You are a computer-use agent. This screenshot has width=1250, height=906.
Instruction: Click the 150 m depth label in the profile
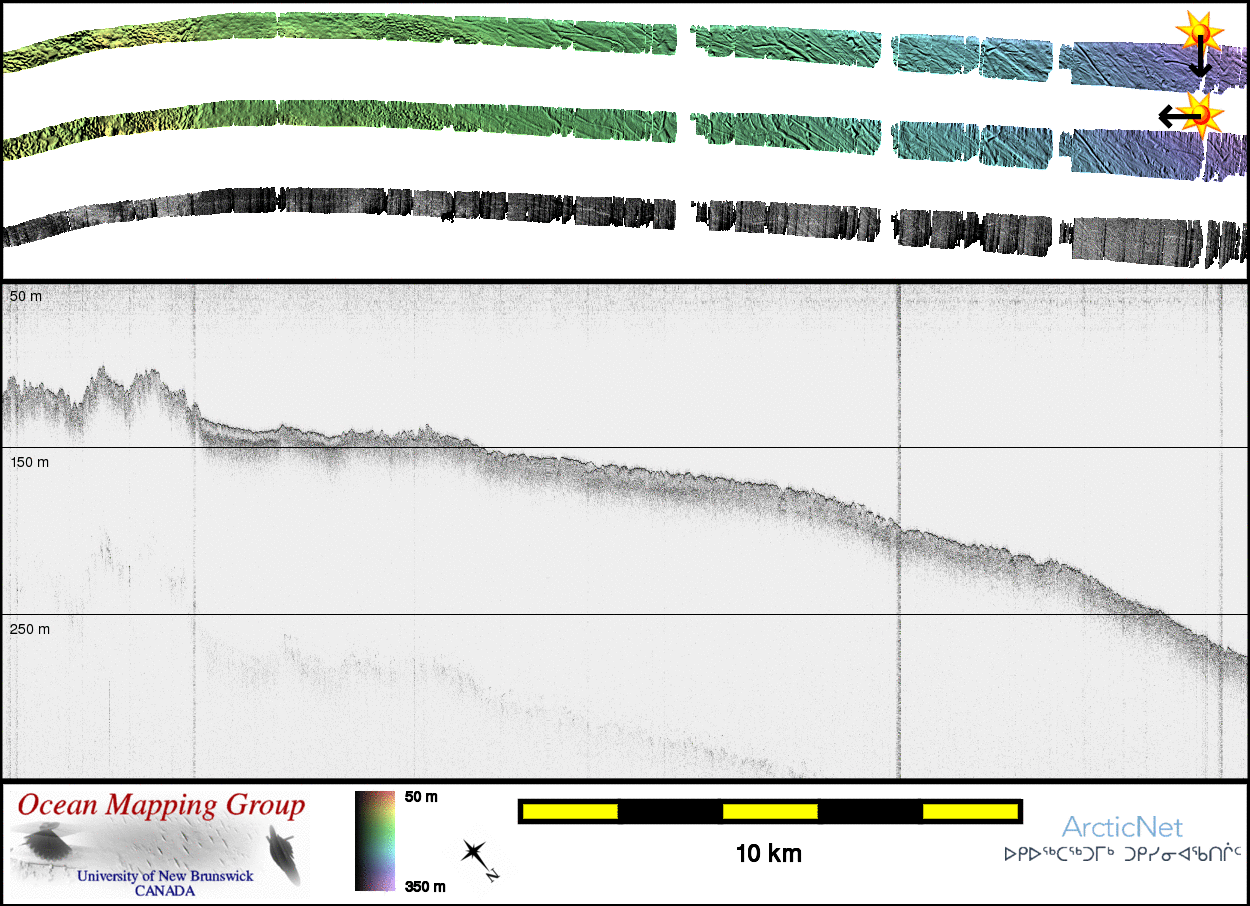[x=30, y=462]
